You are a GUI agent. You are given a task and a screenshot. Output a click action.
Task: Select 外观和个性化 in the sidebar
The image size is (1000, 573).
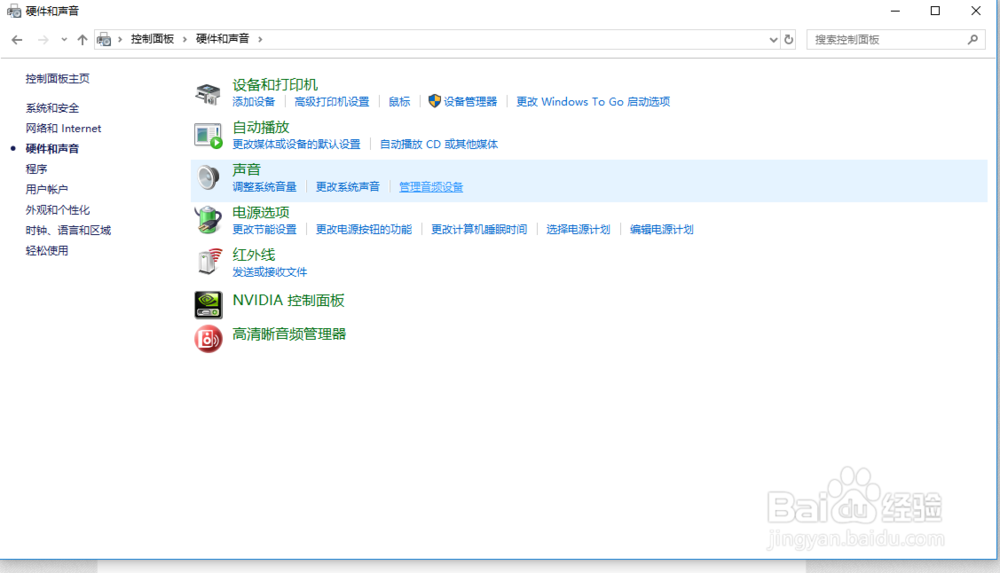57,210
